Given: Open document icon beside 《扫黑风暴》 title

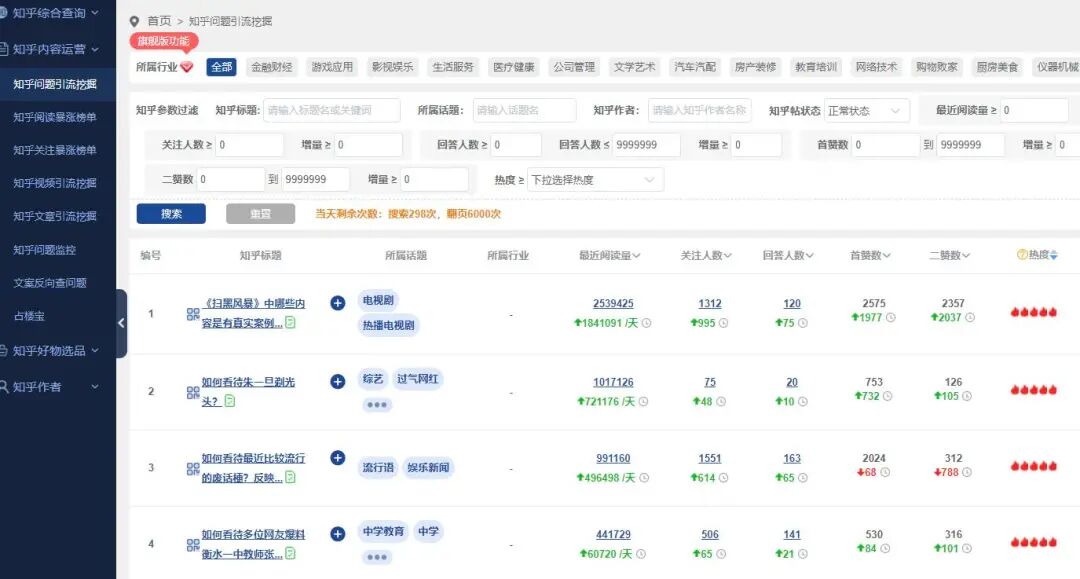Looking at the screenshot, I should pyautogui.click(x=291, y=322).
